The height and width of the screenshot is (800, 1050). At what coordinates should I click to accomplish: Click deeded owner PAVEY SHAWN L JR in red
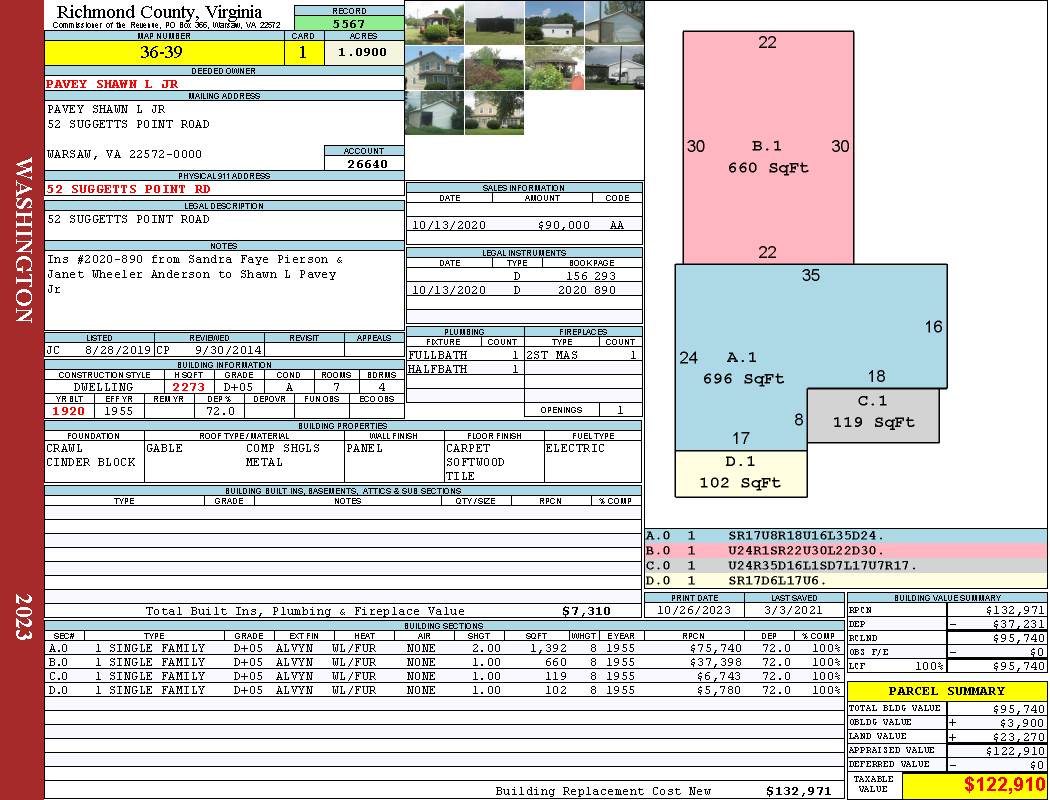[112, 84]
